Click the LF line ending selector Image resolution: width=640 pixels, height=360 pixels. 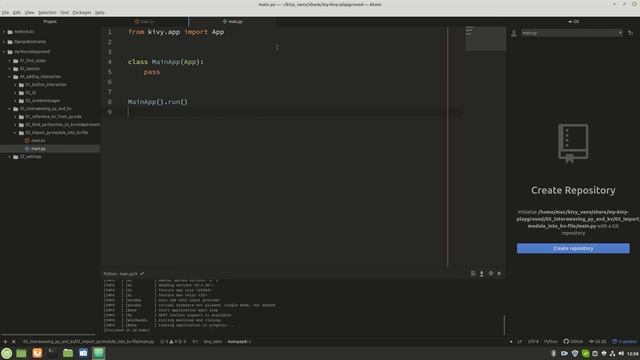(519, 342)
